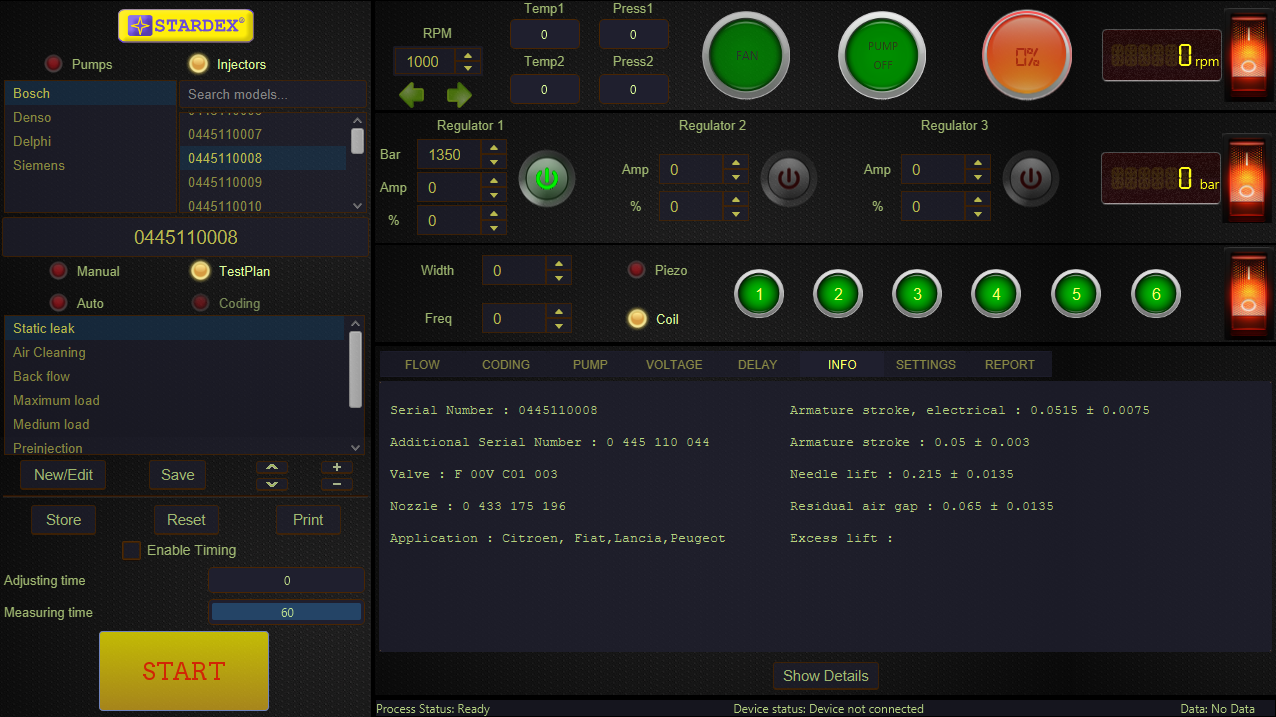Click the green left arrow under RPM
Viewport: 1276px width, 717px height.
point(412,95)
